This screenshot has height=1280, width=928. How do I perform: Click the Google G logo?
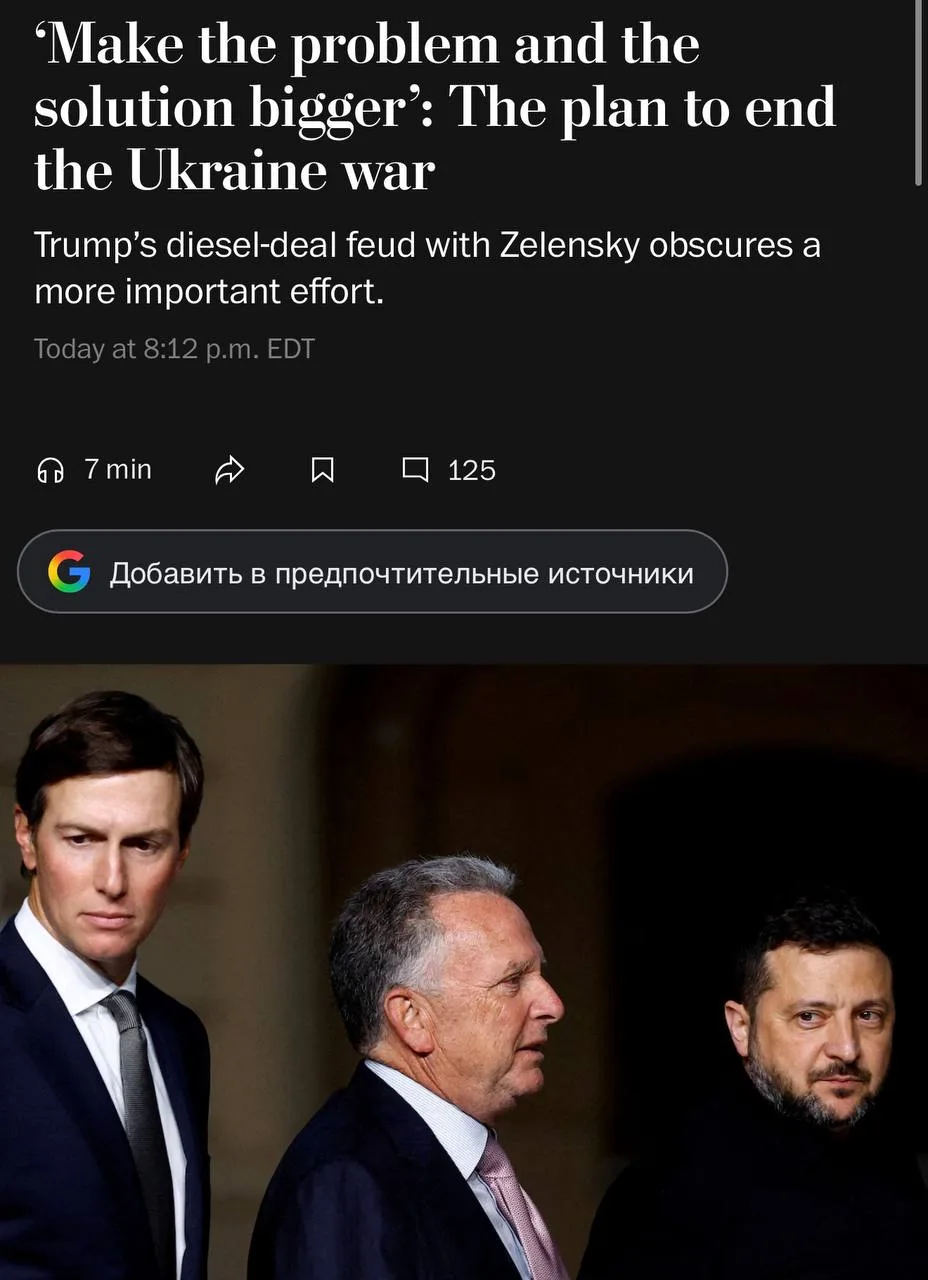click(69, 572)
